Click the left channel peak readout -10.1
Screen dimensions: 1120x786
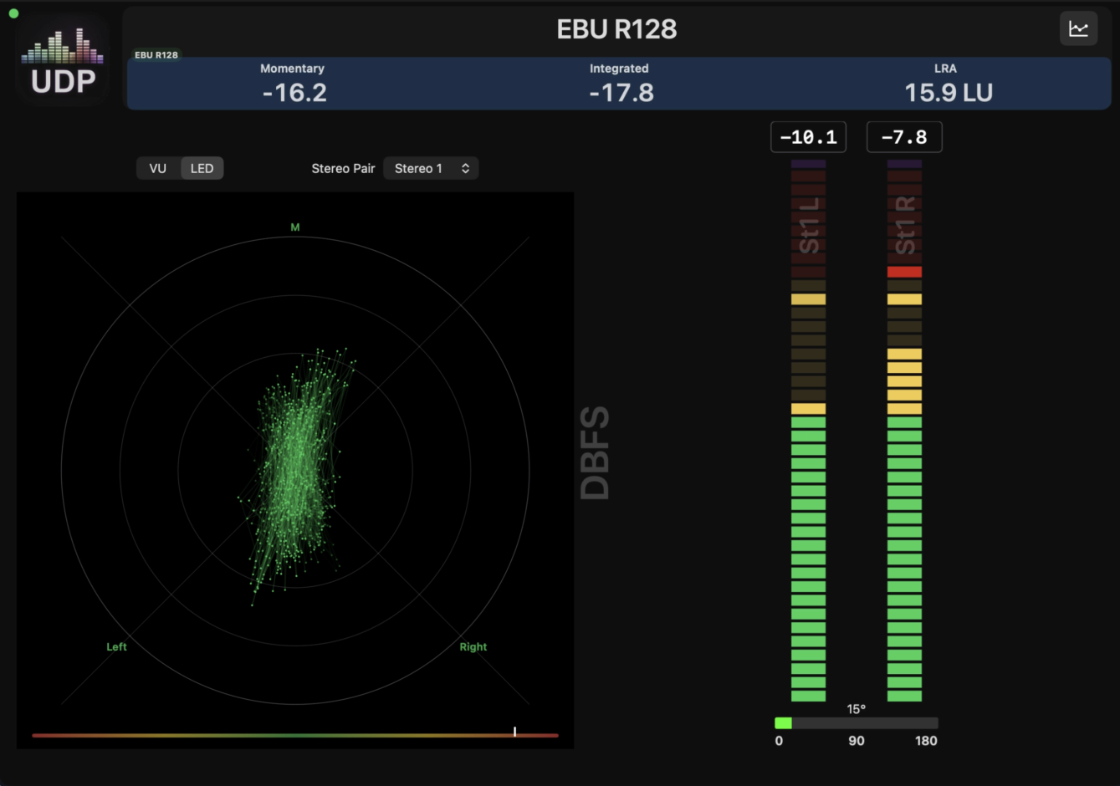click(809, 137)
